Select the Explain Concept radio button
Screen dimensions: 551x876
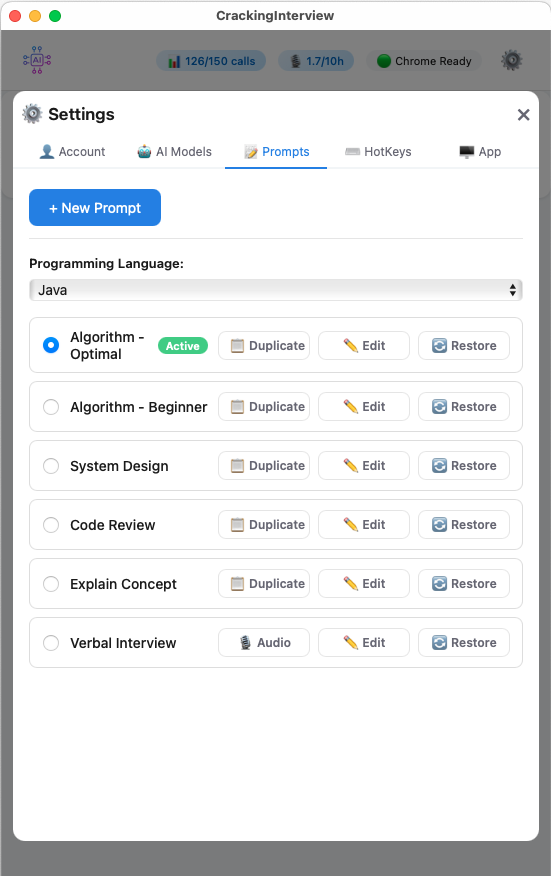[x=51, y=584]
